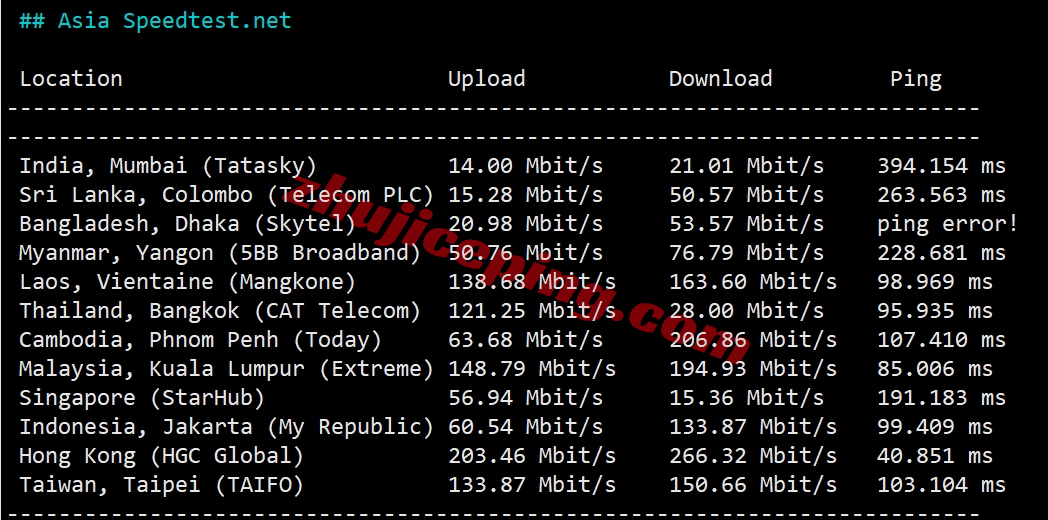The width and height of the screenshot is (1048, 520).
Task: Select the Location column header
Action: (71, 78)
